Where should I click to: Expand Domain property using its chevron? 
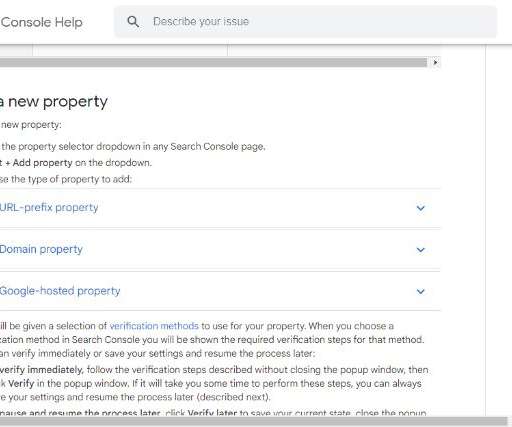[x=421, y=250]
